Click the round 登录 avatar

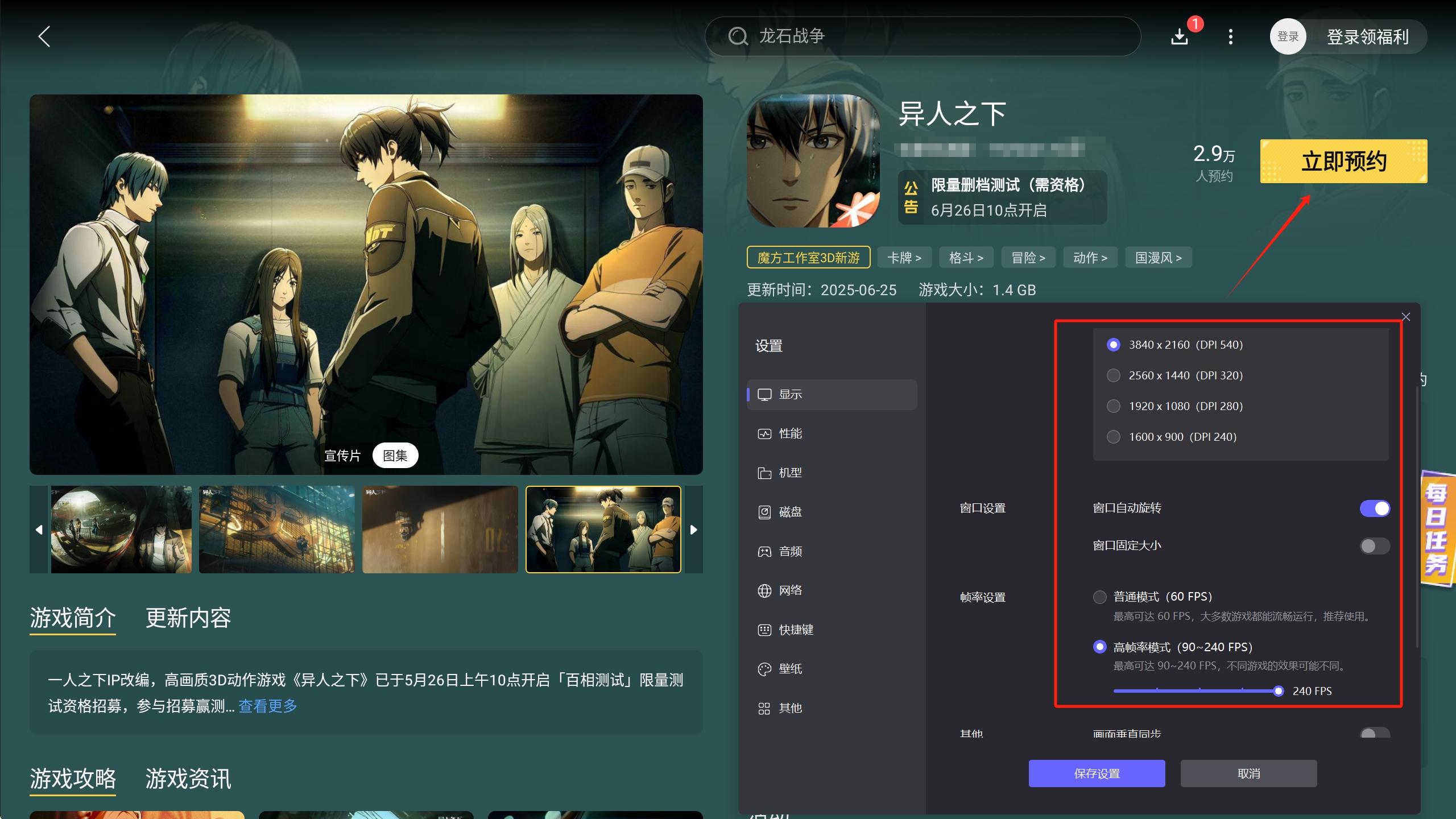pyautogui.click(x=1288, y=36)
